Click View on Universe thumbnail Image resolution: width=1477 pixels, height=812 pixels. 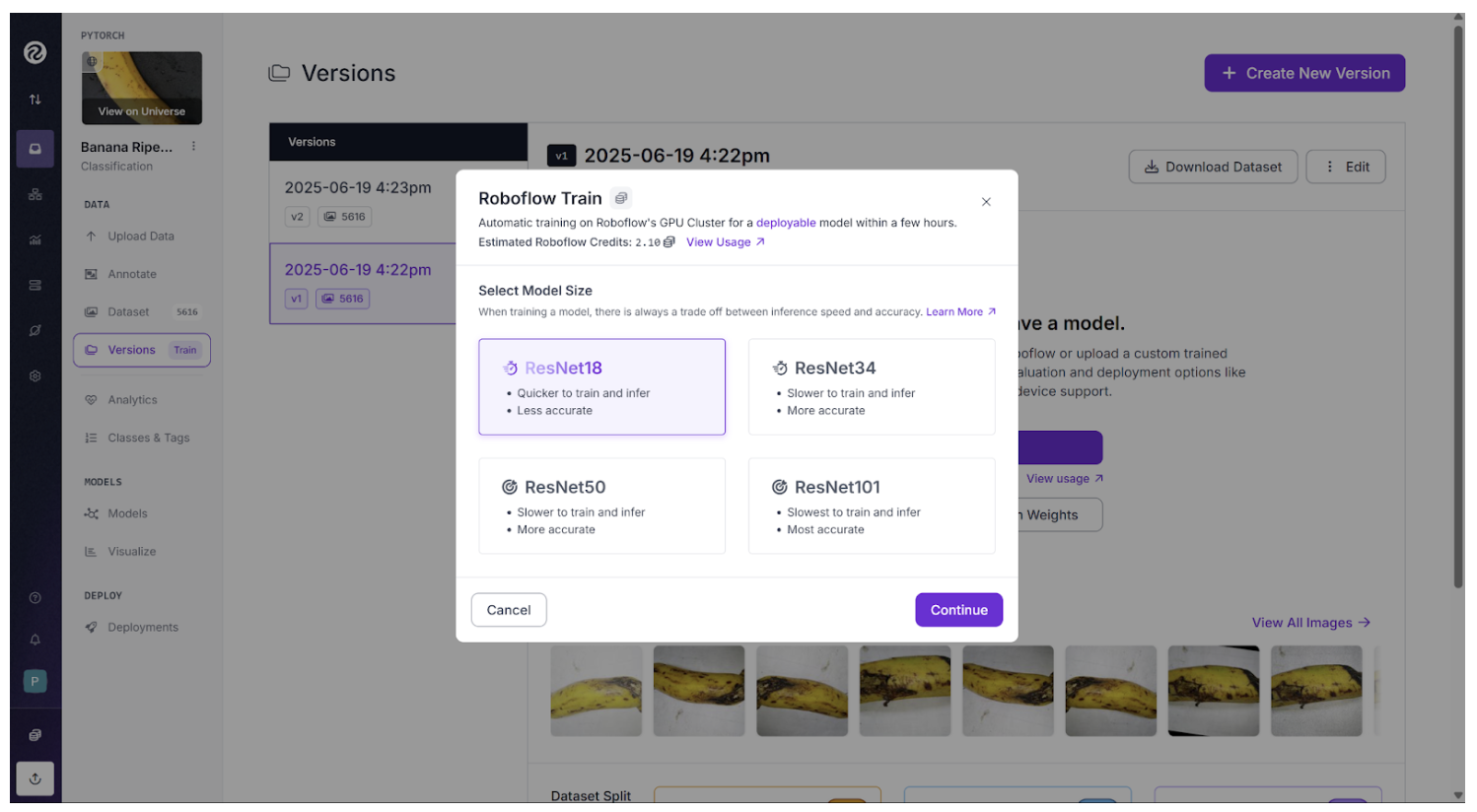(142, 89)
